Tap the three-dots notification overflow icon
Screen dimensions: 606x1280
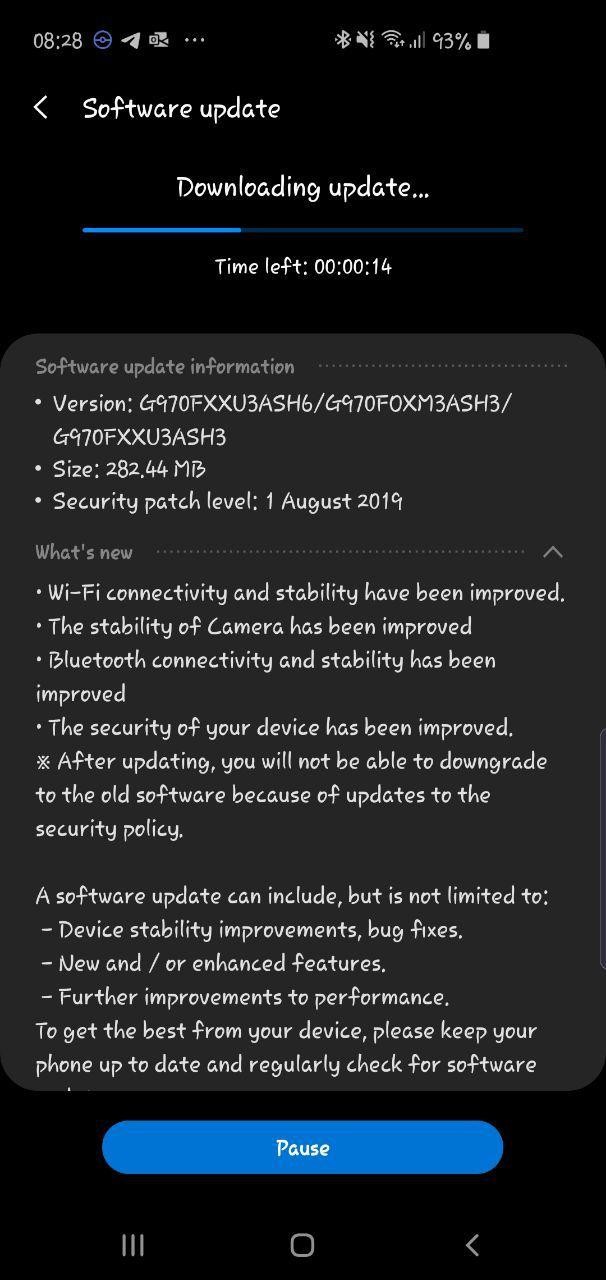pos(195,40)
